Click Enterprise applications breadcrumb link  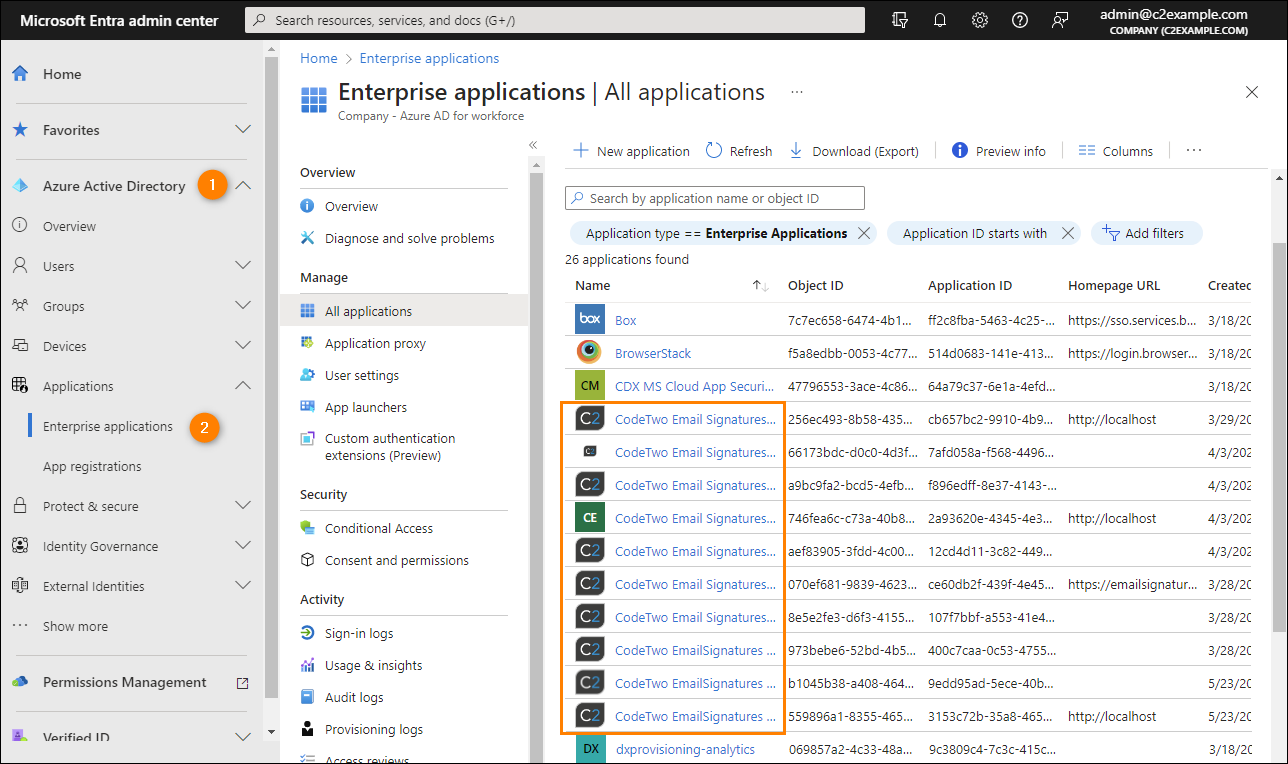(x=429, y=58)
